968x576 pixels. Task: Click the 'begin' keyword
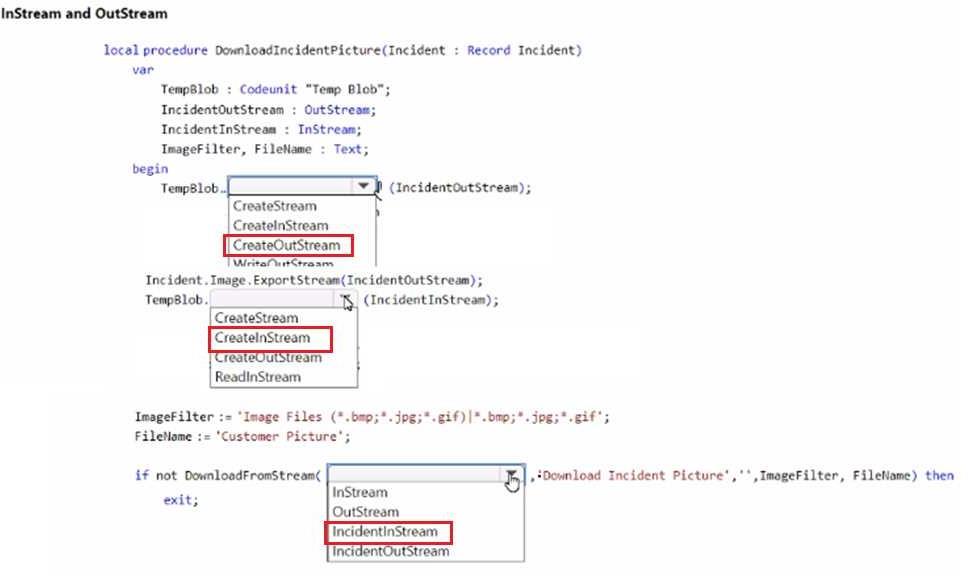150,169
